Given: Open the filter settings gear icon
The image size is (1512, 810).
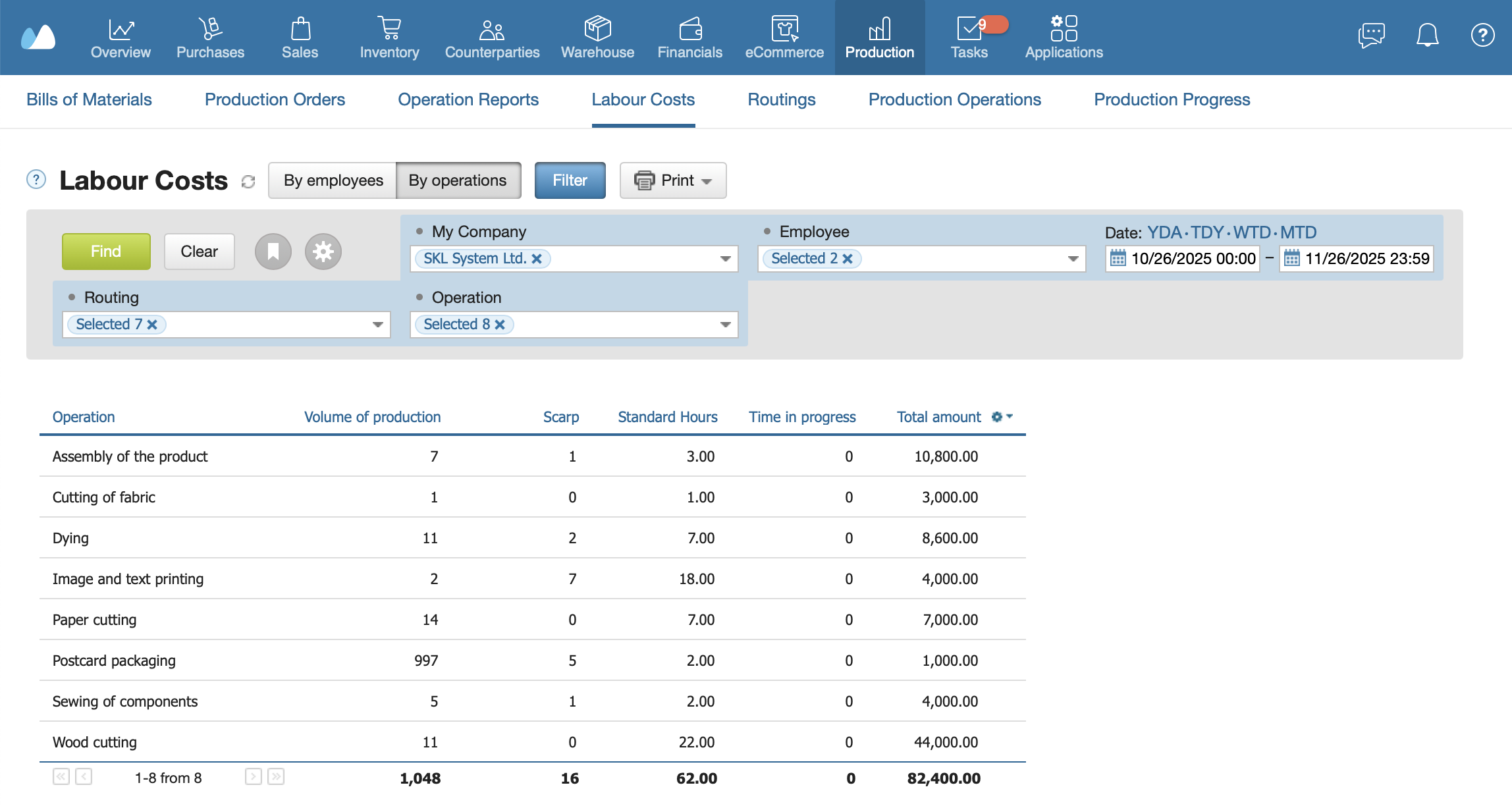Looking at the screenshot, I should (323, 252).
